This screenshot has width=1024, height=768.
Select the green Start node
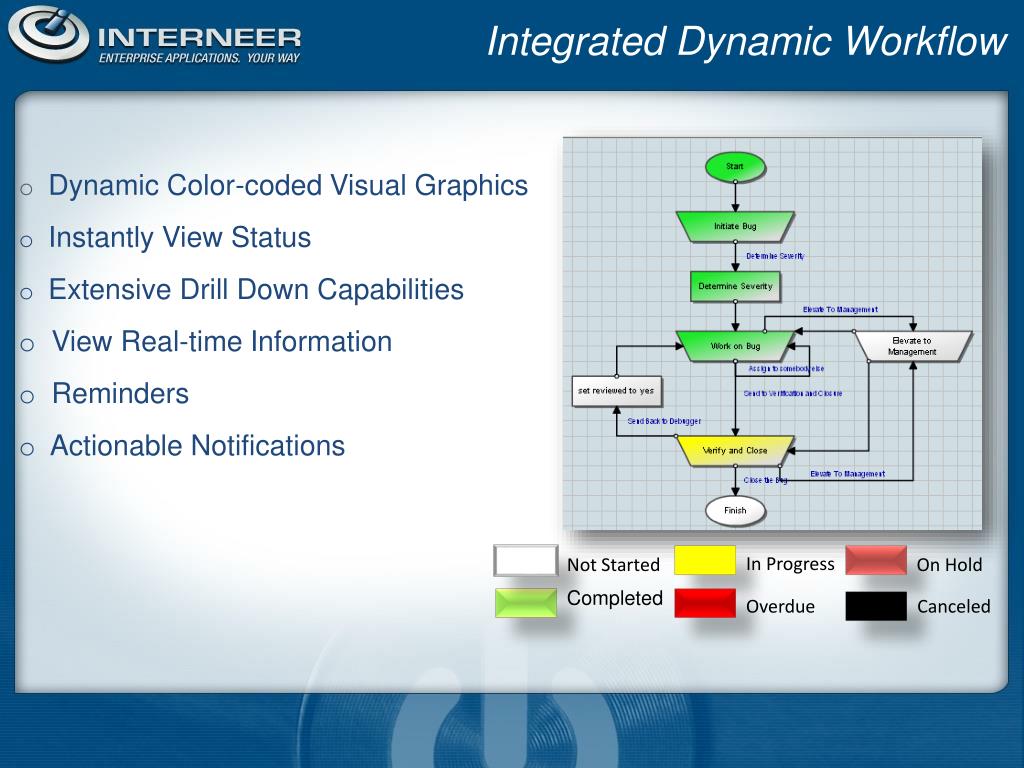click(x=735, y=167)
